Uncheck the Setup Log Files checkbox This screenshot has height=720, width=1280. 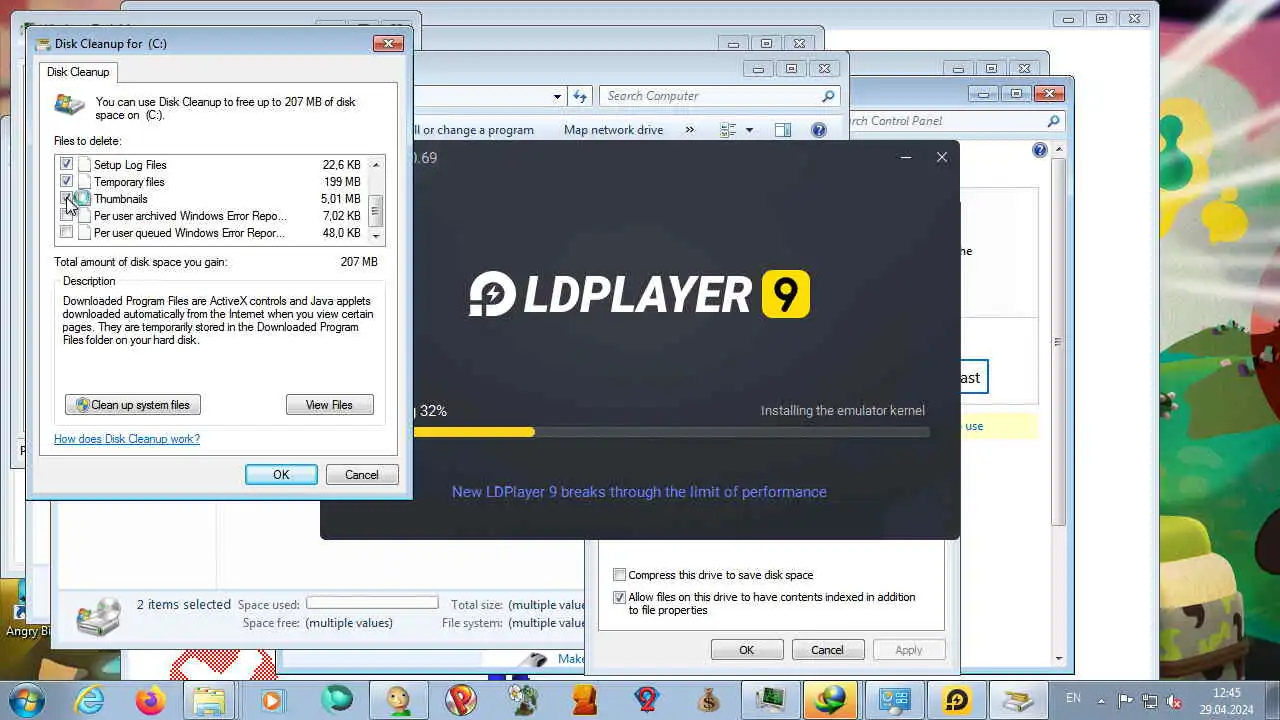pyautogui.click(x=66, y=164)
